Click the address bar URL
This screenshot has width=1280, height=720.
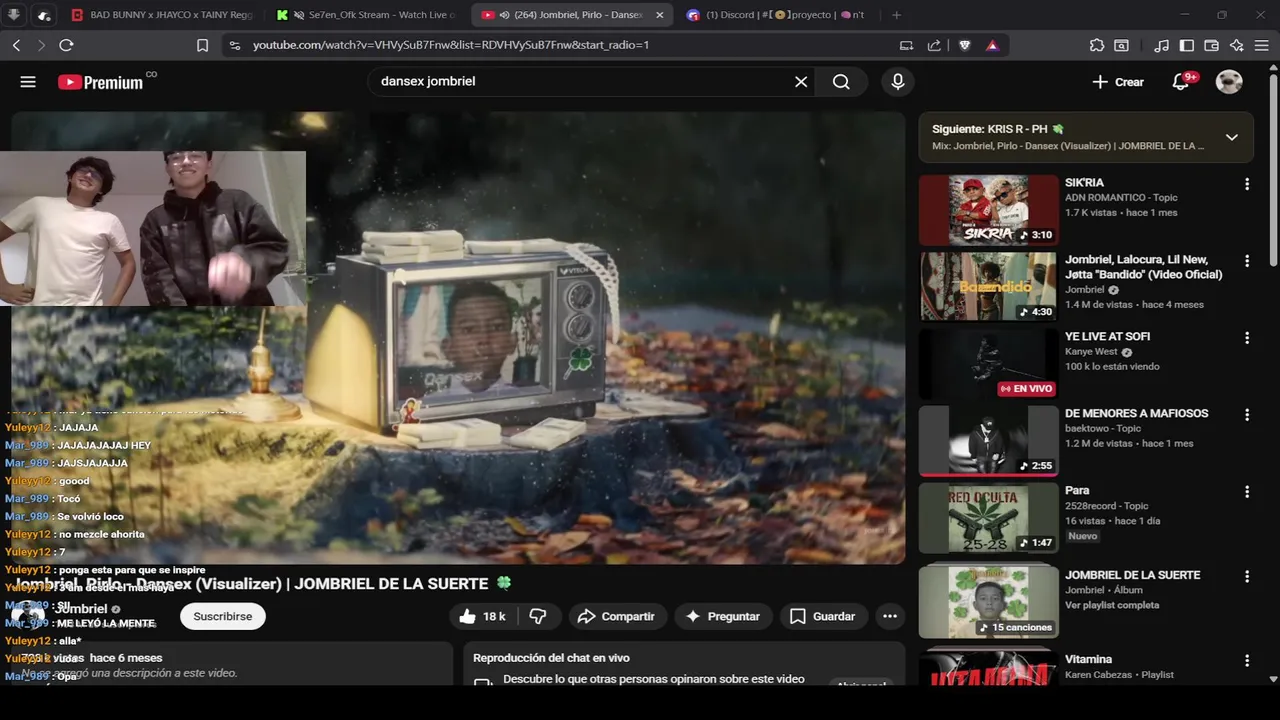[451, 45]
